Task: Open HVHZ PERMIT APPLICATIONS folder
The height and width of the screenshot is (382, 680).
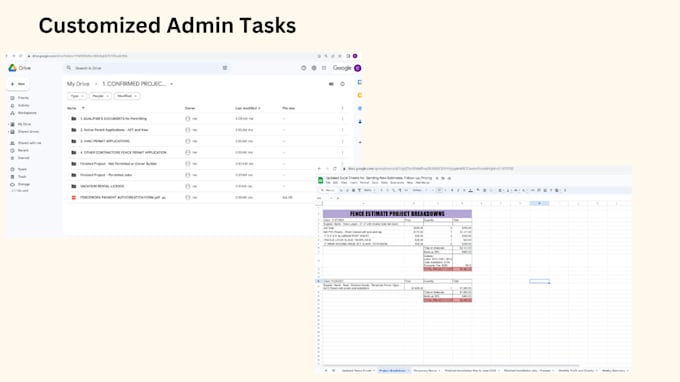Action: coord(105,141)
